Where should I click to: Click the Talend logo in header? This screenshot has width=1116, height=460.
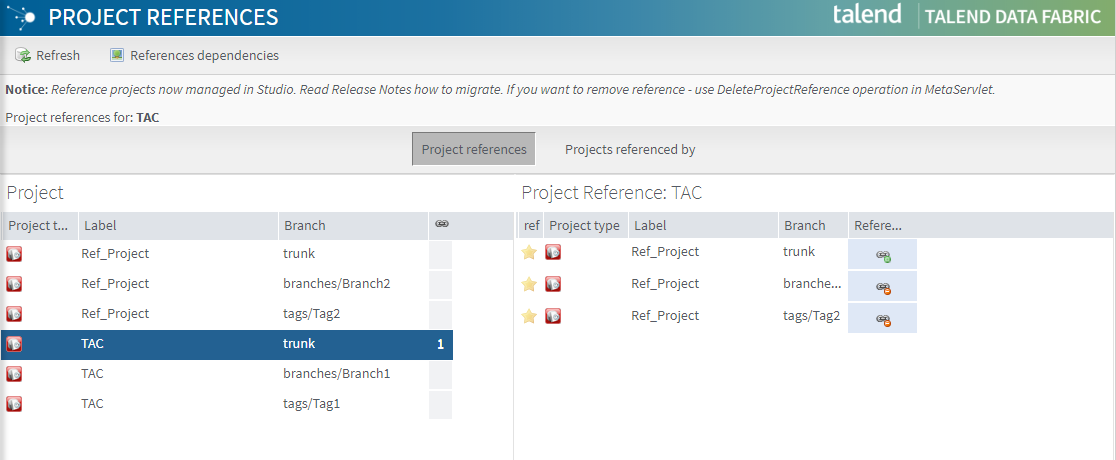867,15
